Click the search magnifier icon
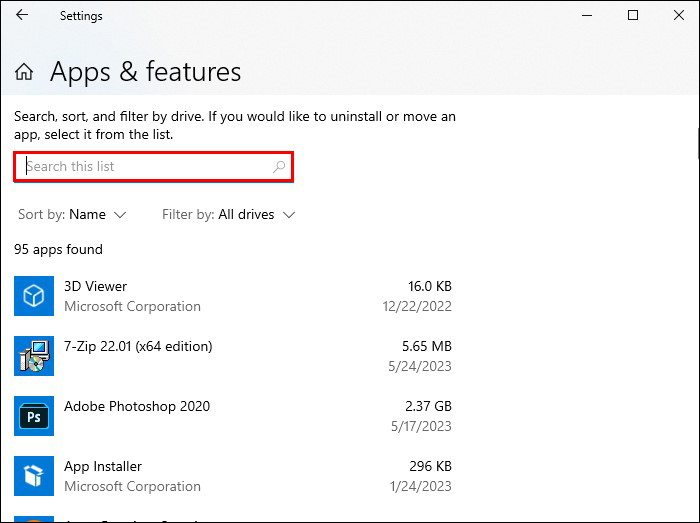The width and height of the screenshot is (700, 523). (x=279, y=167)
